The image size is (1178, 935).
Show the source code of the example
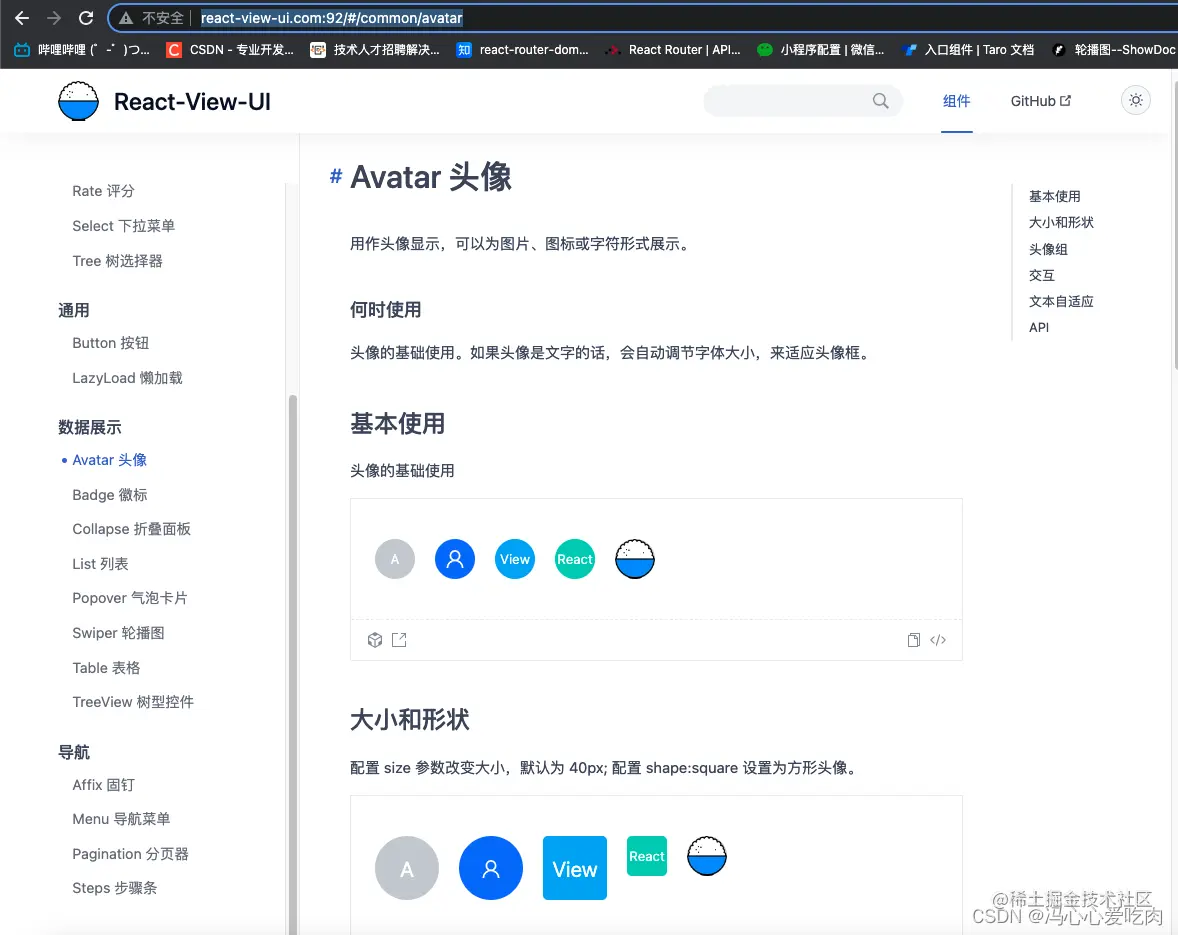937,639
